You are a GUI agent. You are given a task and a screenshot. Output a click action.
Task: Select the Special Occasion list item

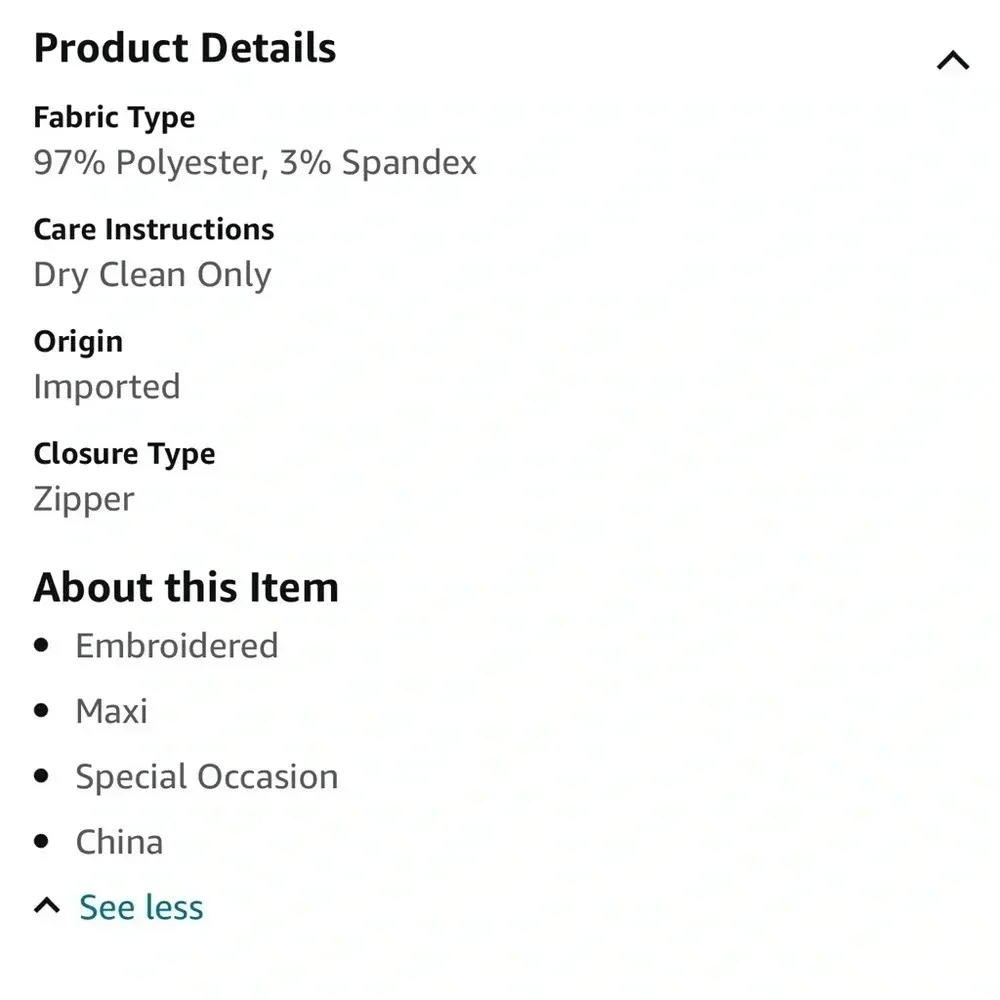[x=207, y=777]
